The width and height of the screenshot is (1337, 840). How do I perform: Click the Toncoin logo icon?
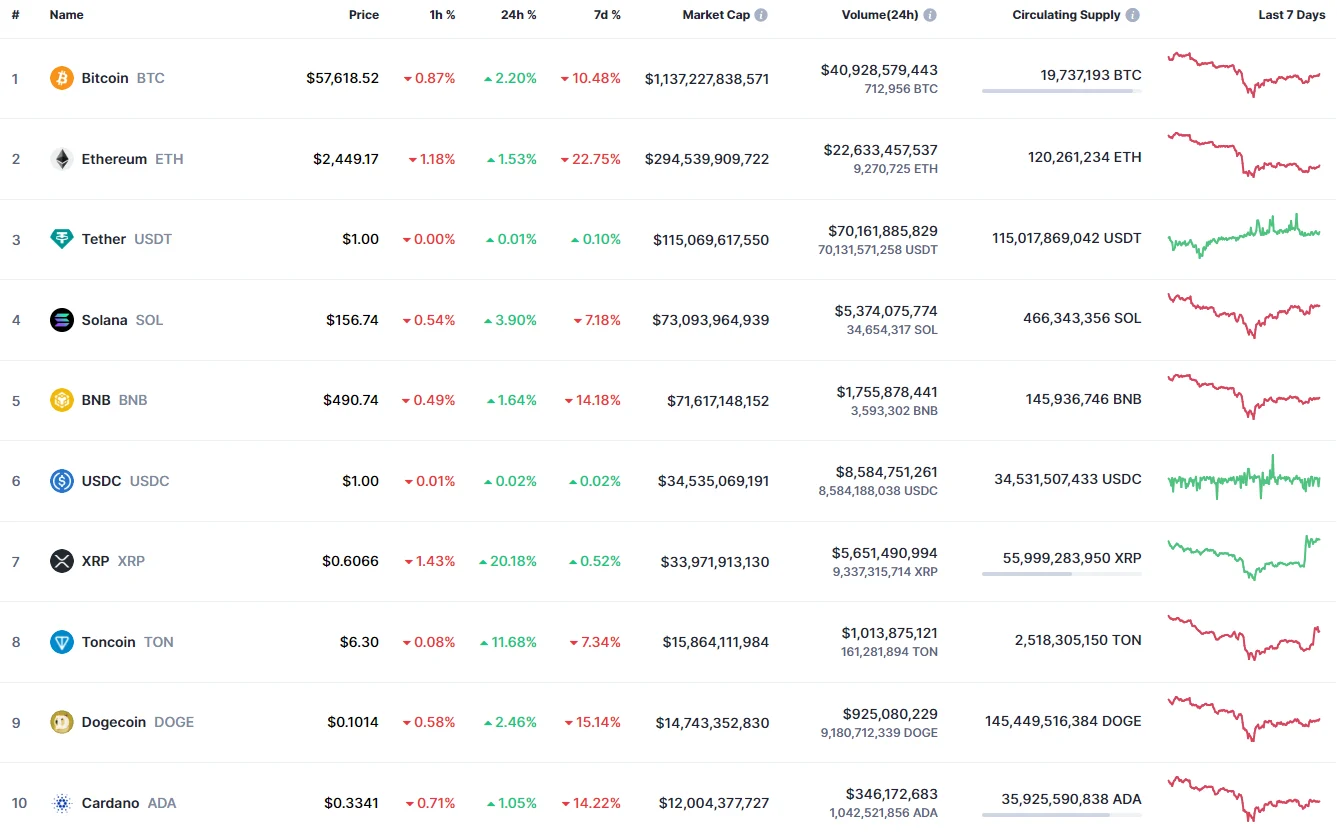(x=62, y=642)
